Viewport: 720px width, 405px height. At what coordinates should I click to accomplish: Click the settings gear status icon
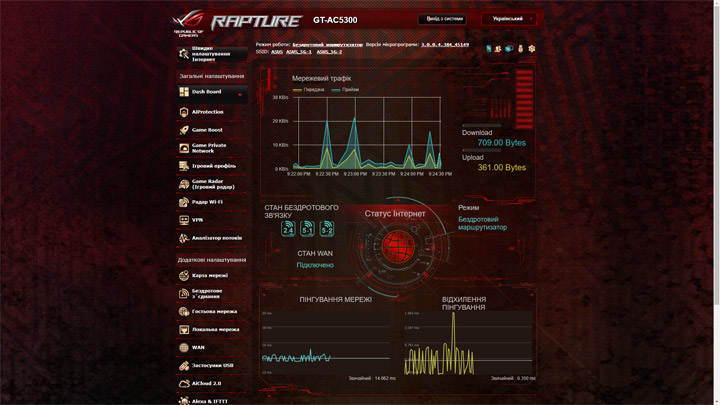coord(531,48)
